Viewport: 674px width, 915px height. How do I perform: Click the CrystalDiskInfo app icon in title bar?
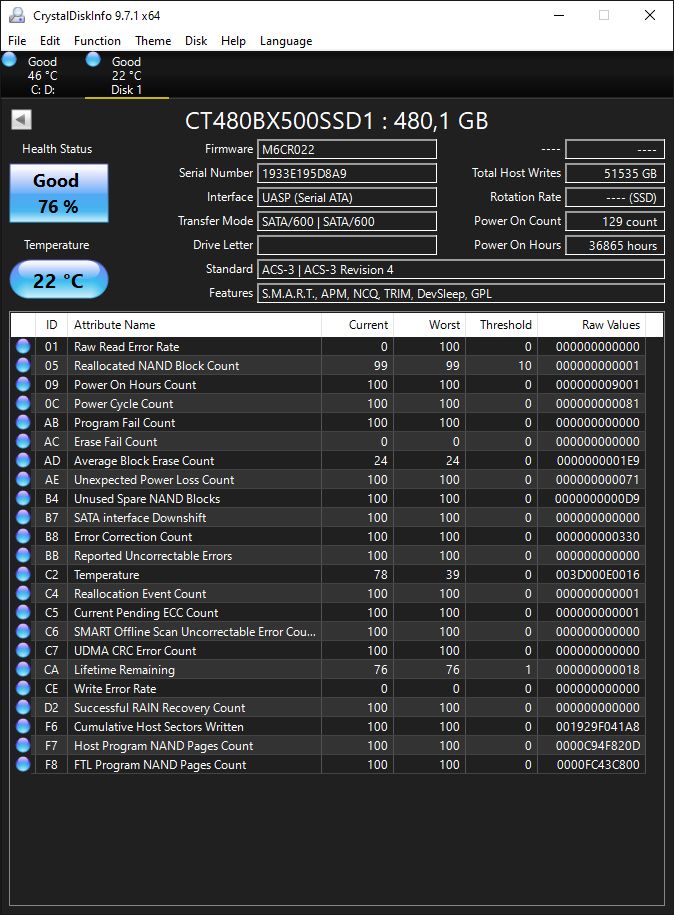[x=17, y=15]
